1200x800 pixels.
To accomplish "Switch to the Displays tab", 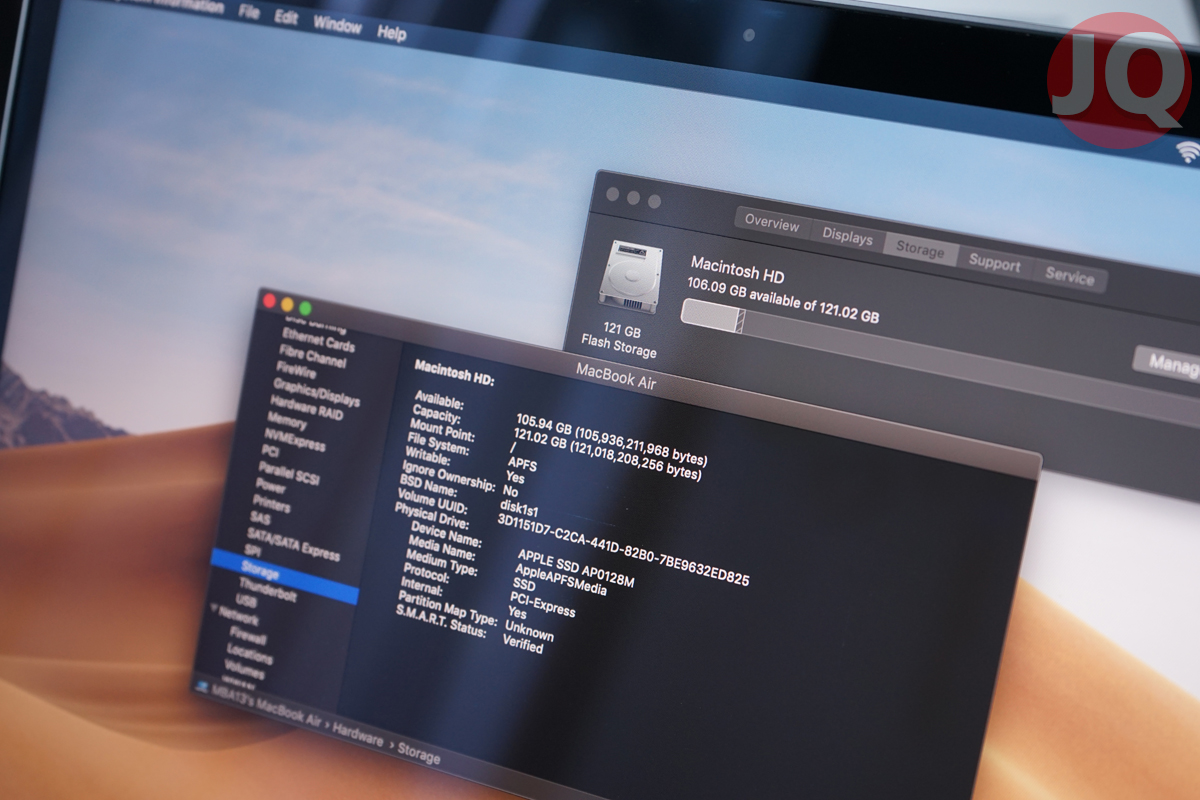I will click(x=847, y=237).
